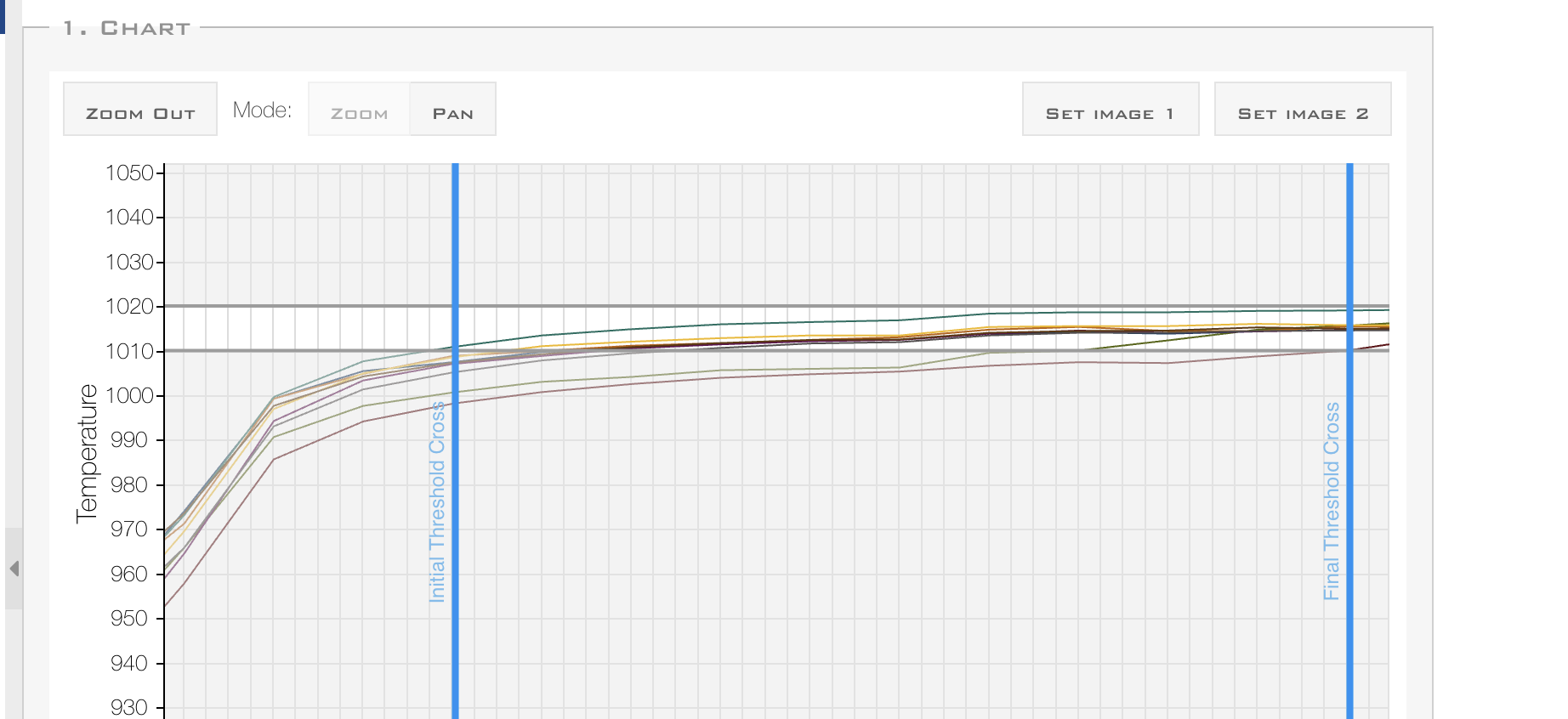Click the '1. Chart' section heading

pyautogui.click(x=127, y=28)
